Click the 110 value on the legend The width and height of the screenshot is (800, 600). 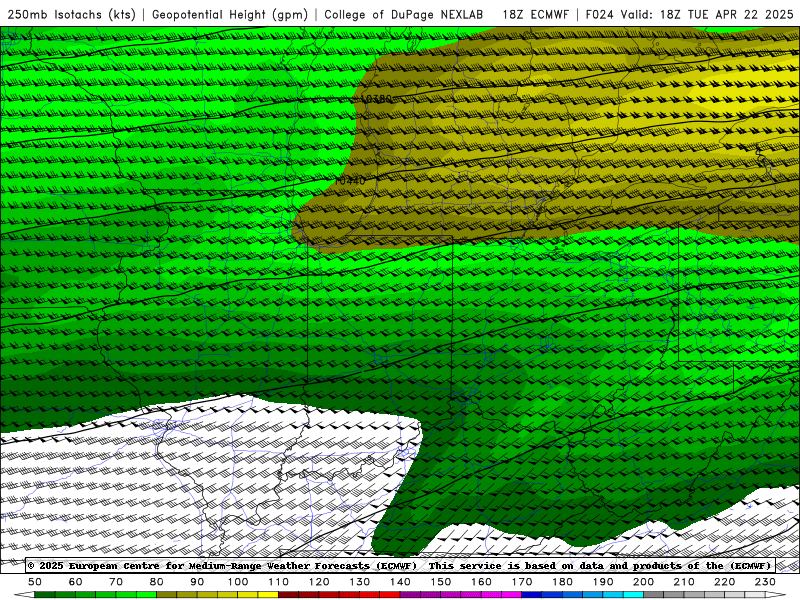(x=279, y=582)
